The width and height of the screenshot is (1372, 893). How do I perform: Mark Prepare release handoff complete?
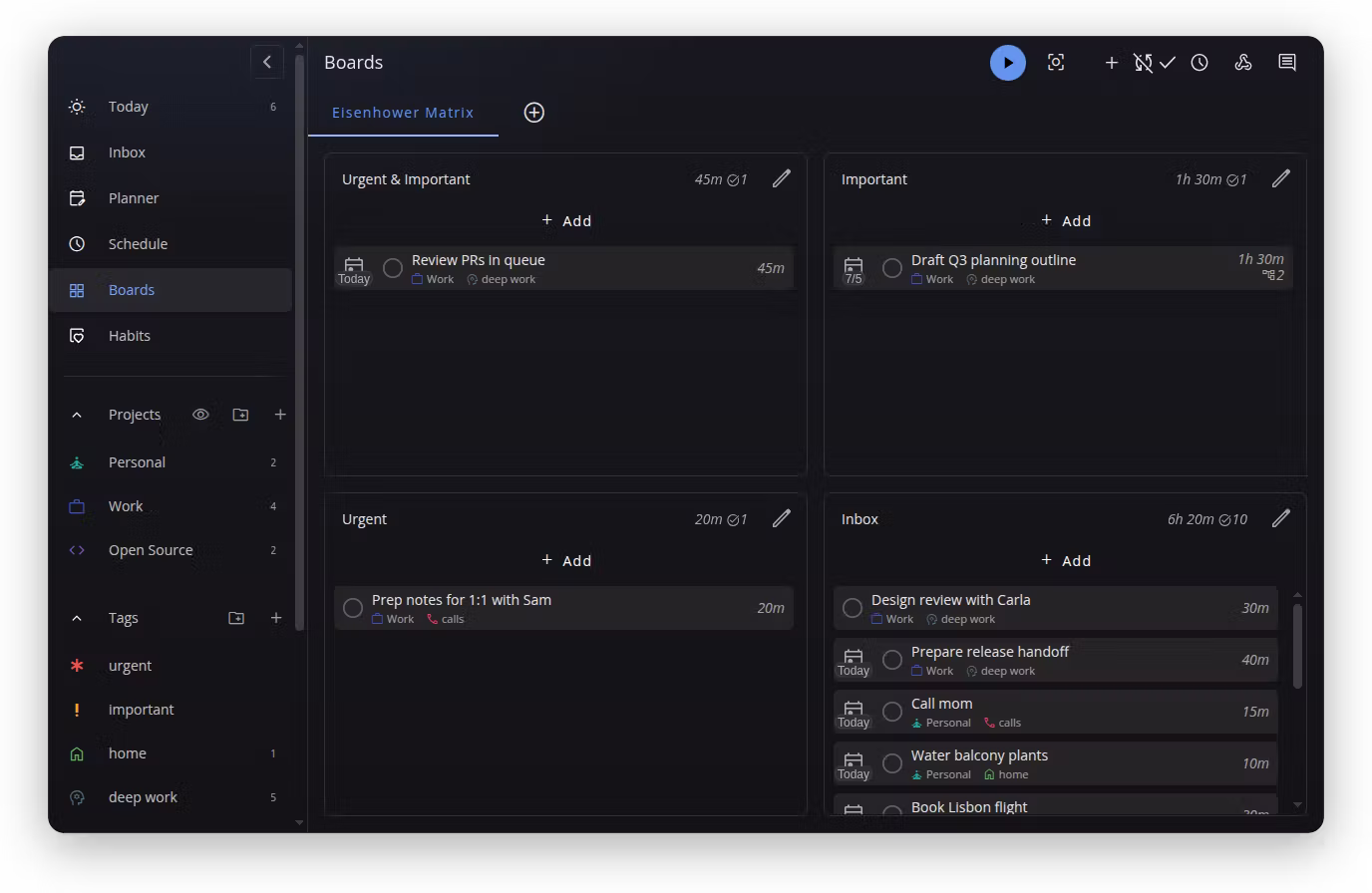click(892, 660)
